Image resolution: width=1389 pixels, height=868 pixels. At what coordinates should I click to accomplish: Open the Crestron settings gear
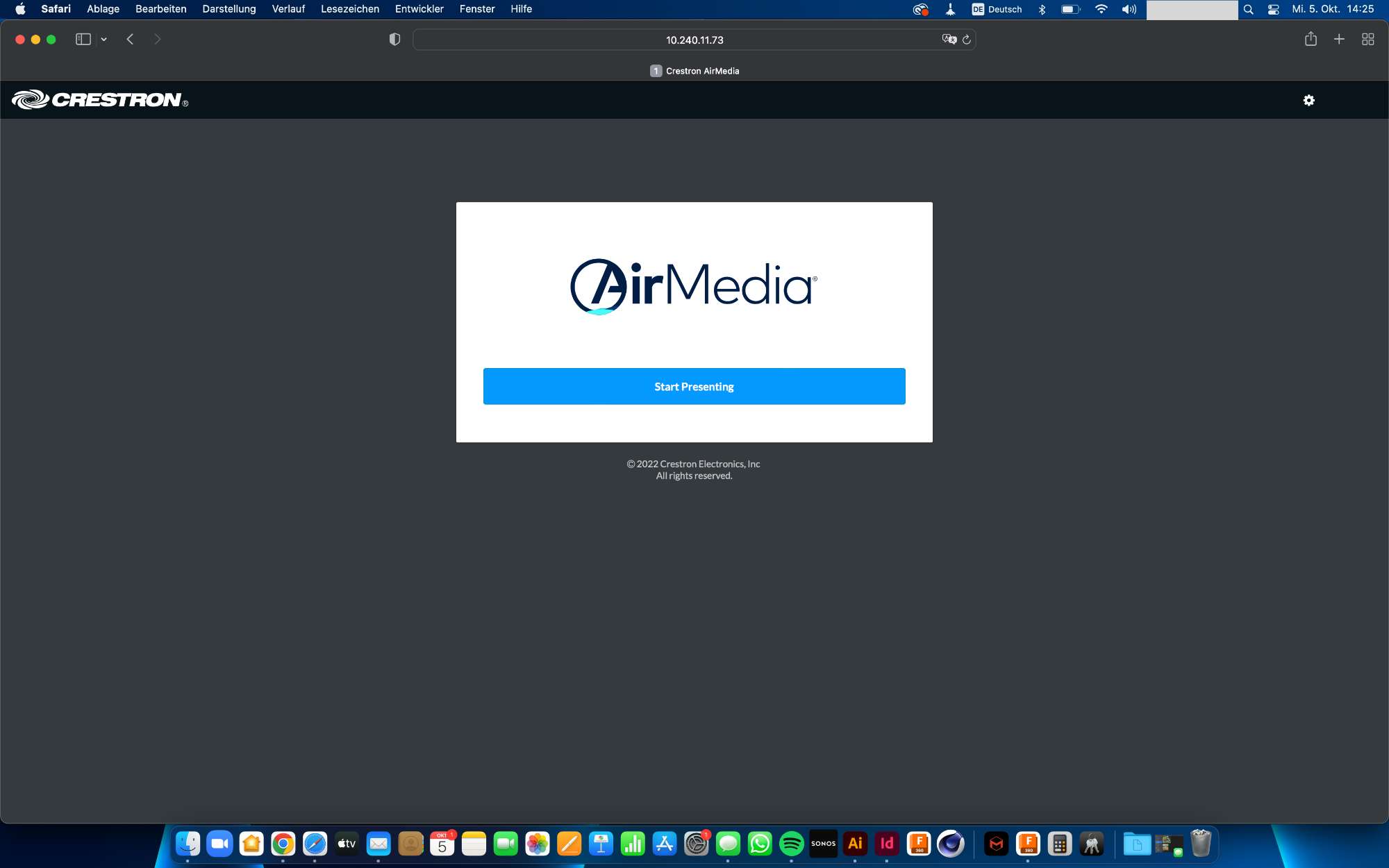[x=1308, y=101]
